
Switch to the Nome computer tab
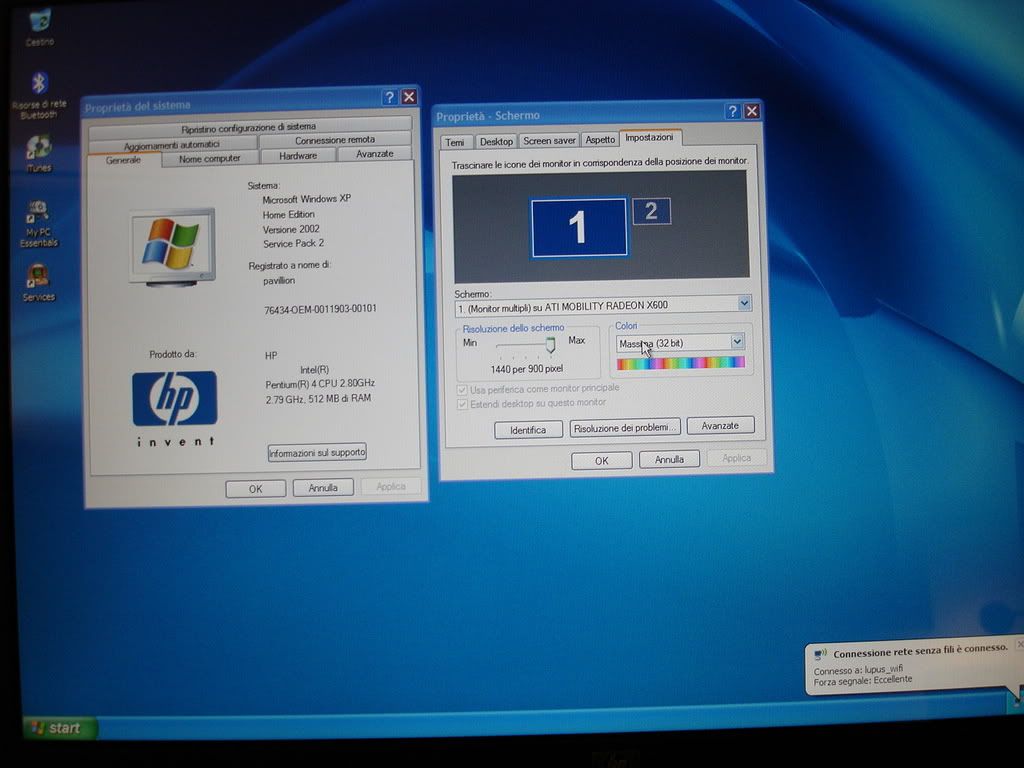coord(209,158)
